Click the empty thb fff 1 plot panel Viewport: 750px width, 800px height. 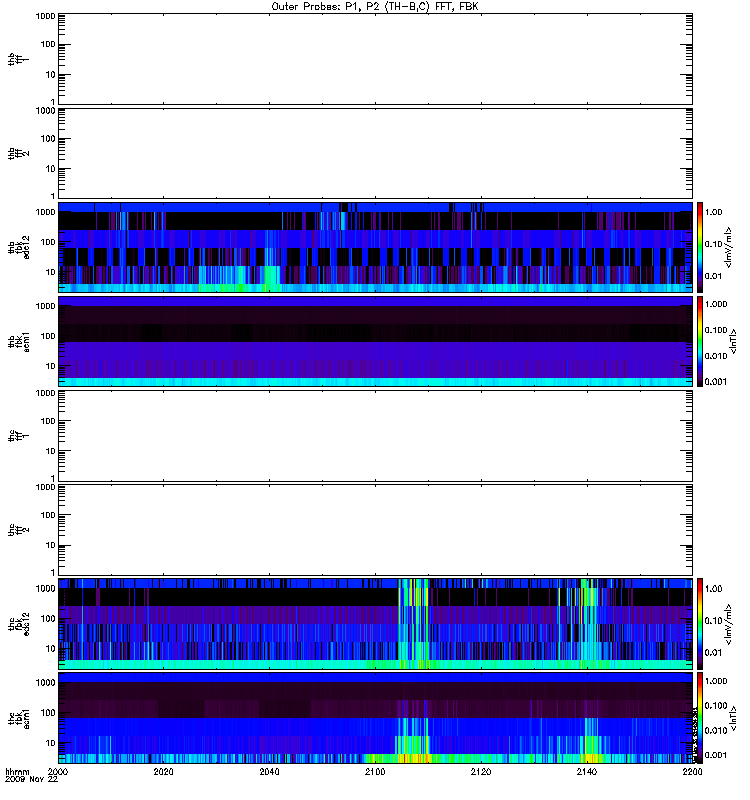click(375, 59)
